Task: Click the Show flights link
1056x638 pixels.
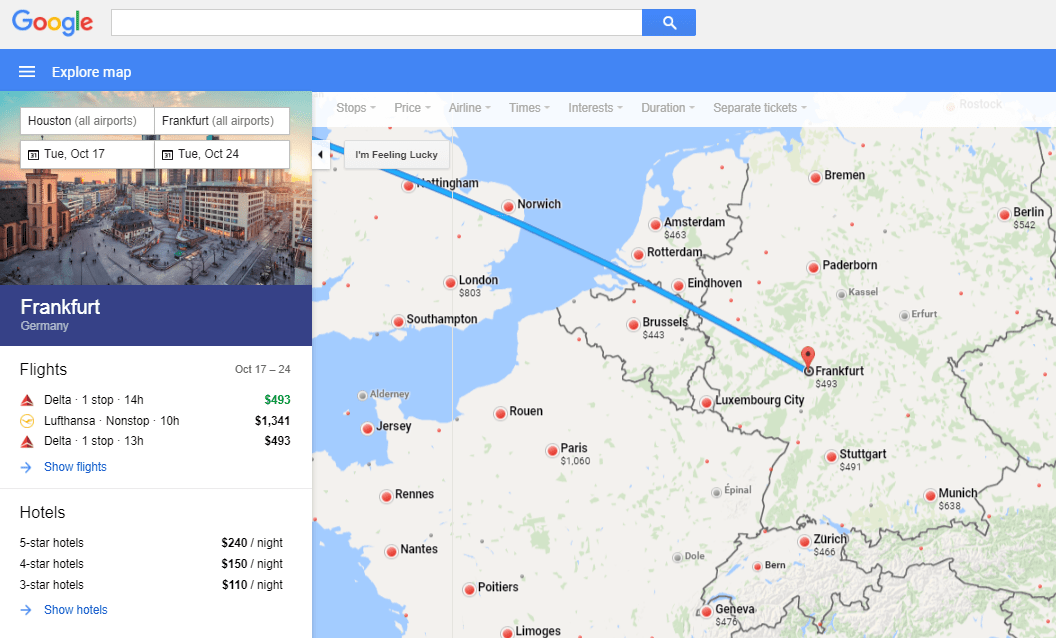Action: [75, 467]
